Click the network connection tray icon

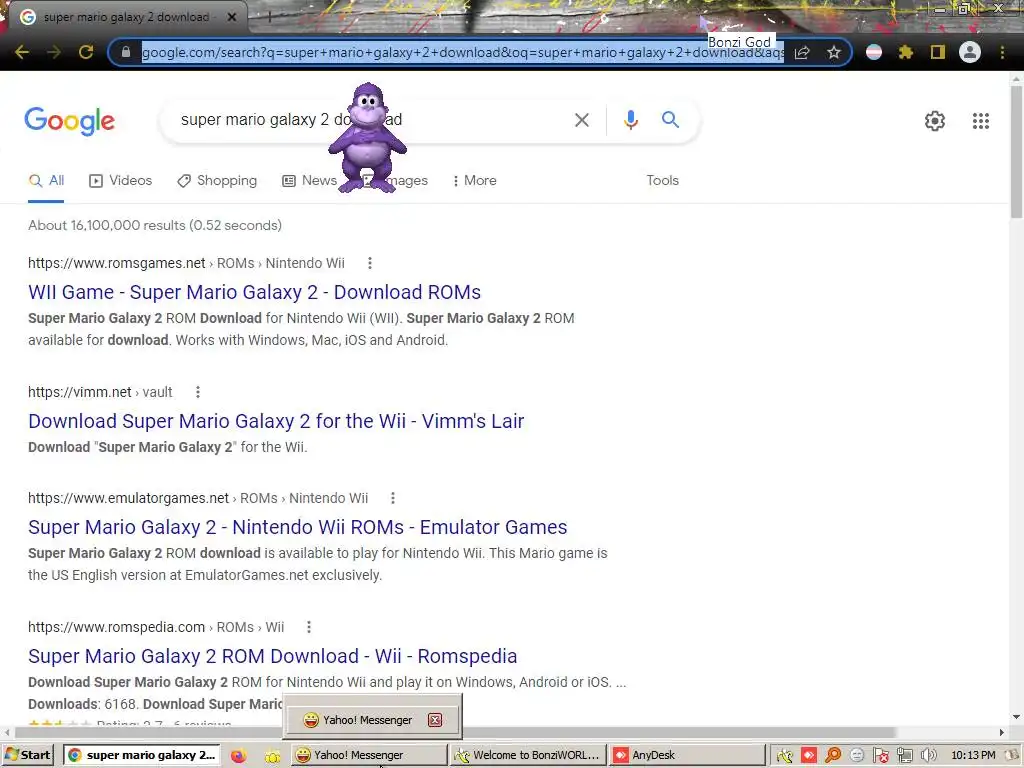pos(904,756)
